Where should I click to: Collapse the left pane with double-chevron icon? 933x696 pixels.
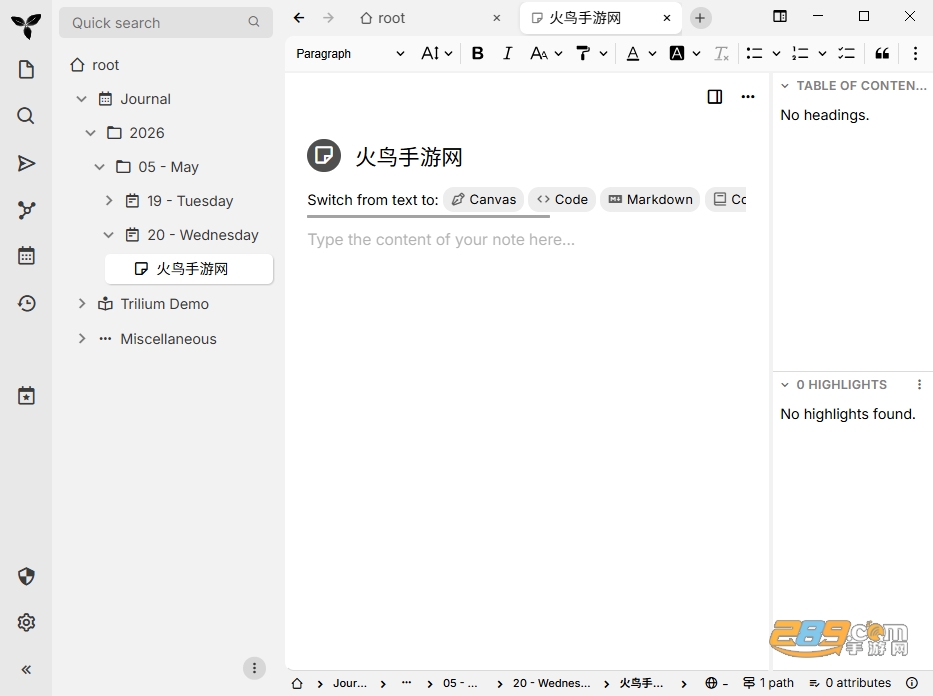[26, 669]
